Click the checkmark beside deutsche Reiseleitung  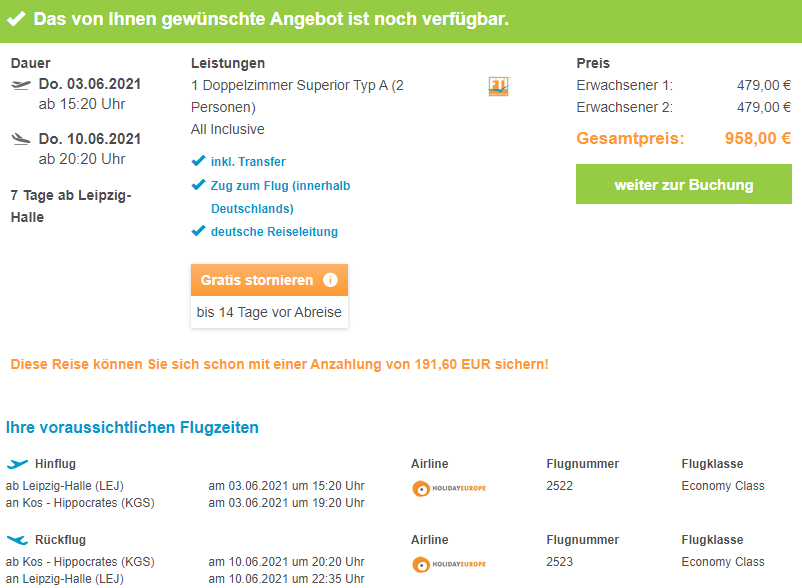[198, 232]
